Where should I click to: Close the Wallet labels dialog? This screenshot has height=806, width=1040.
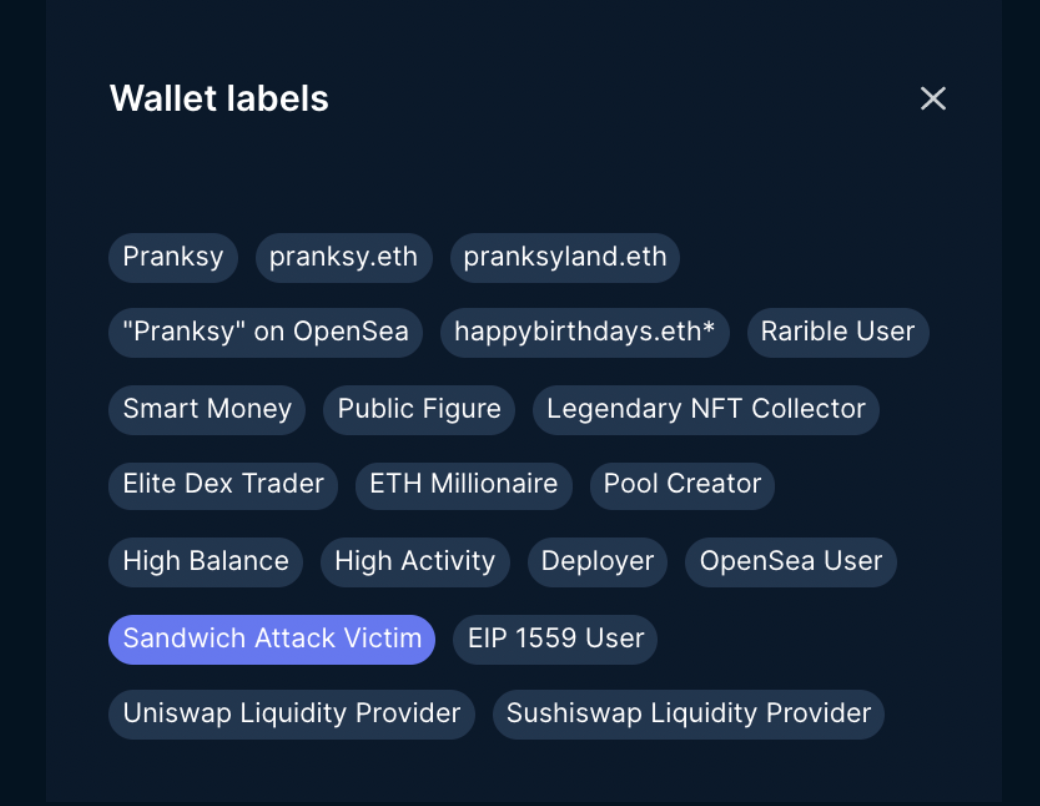point(933,99)
